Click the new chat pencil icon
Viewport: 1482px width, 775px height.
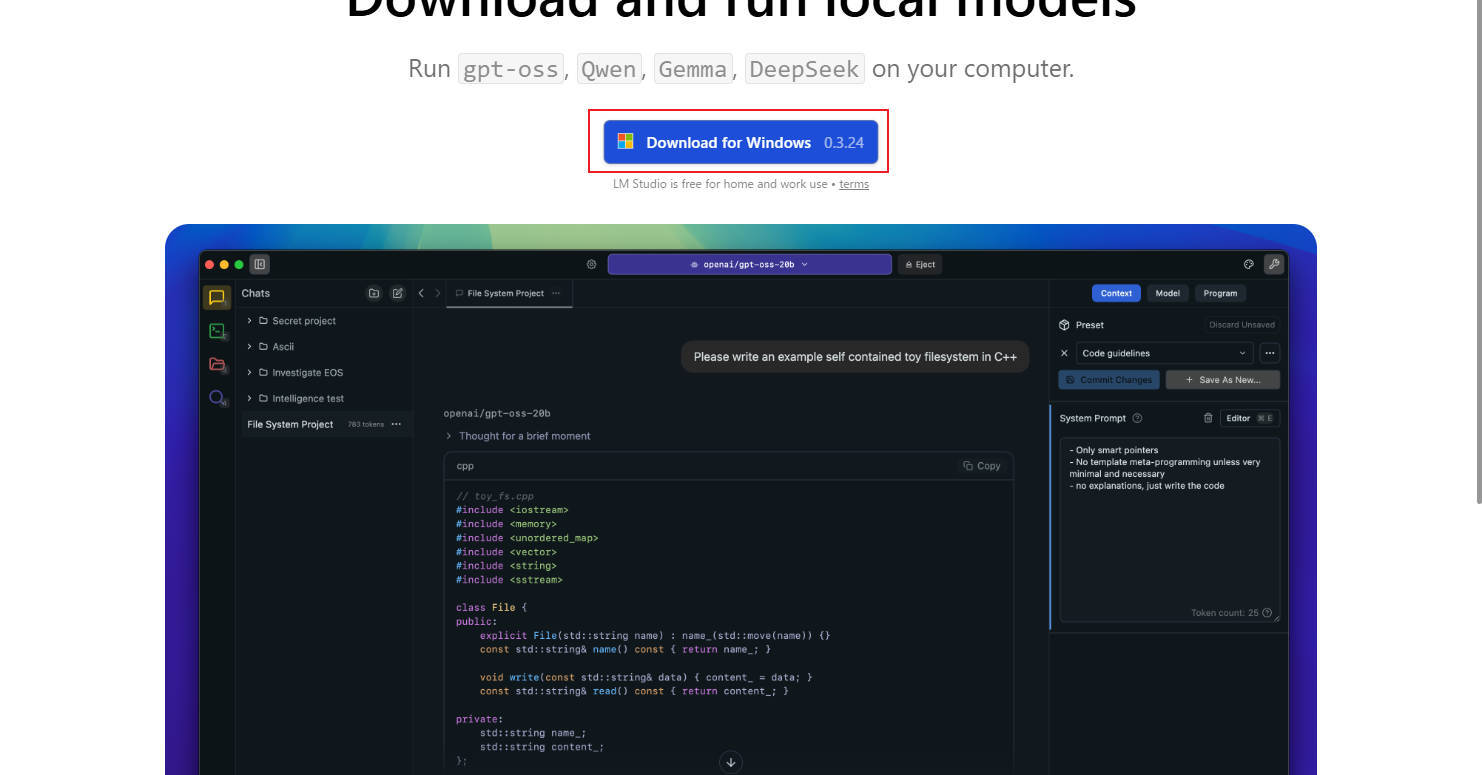pos(397,293)
